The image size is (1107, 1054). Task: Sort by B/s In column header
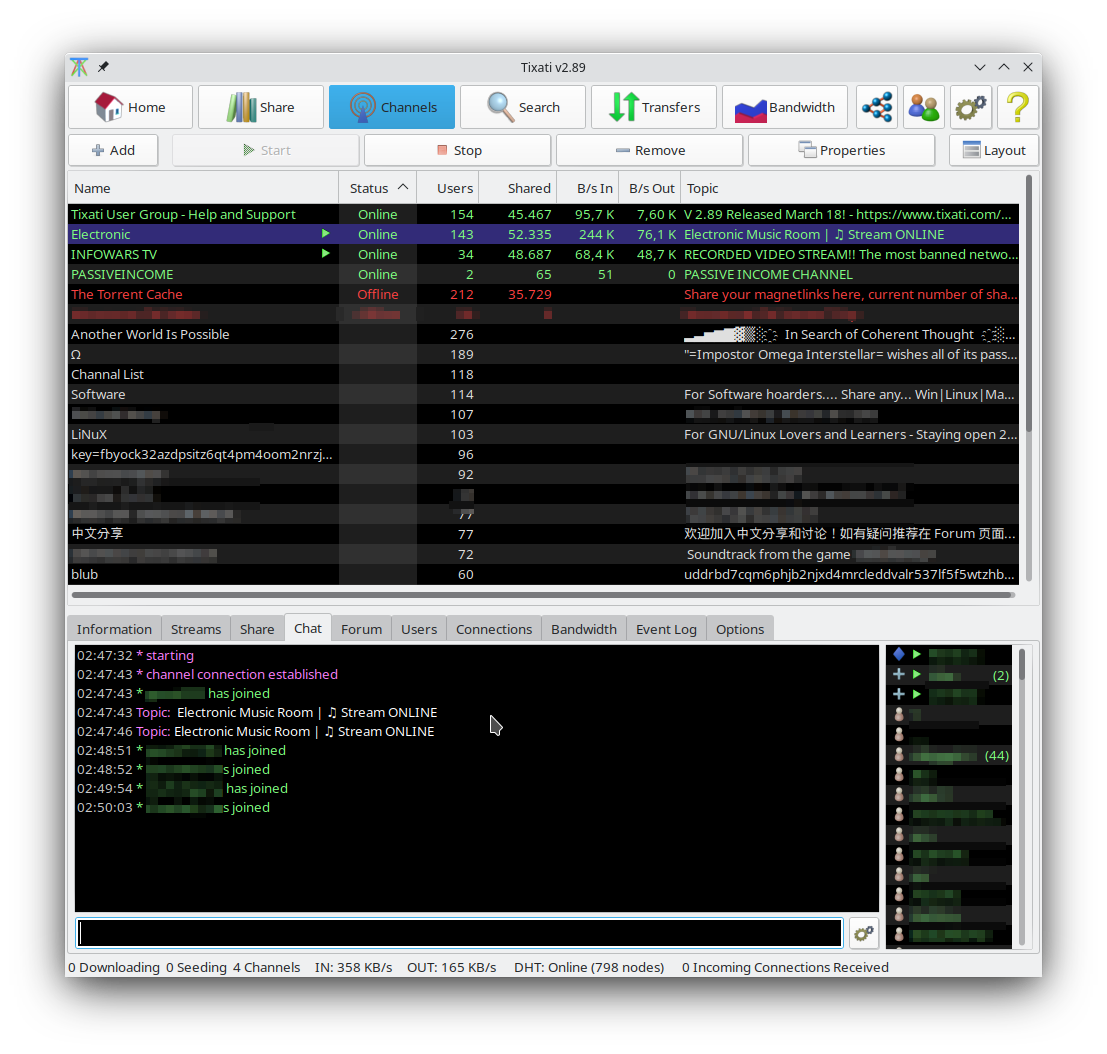[x=587, y=188]
